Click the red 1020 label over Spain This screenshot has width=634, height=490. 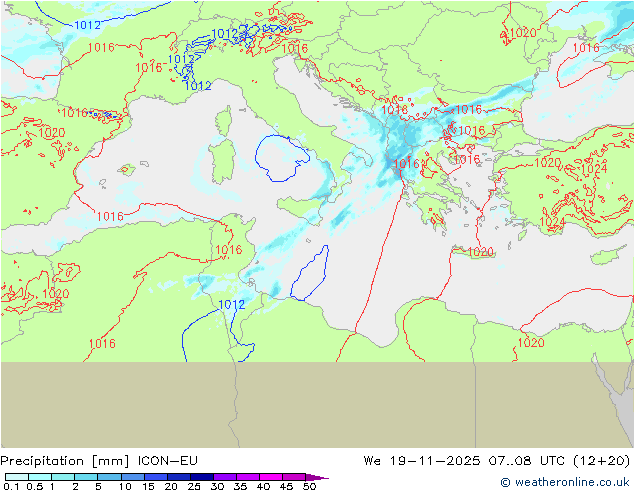[52, 132]
